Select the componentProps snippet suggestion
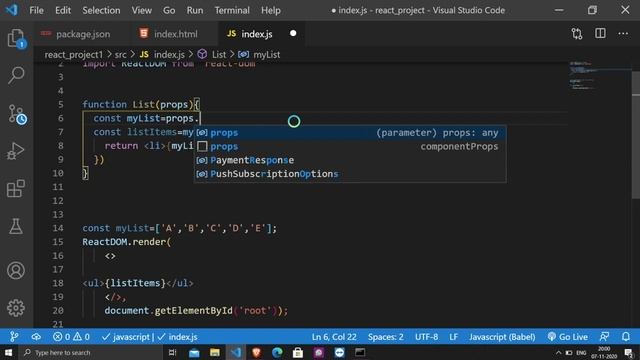This screenshot has height=360, width=640. tap(350, 147)
